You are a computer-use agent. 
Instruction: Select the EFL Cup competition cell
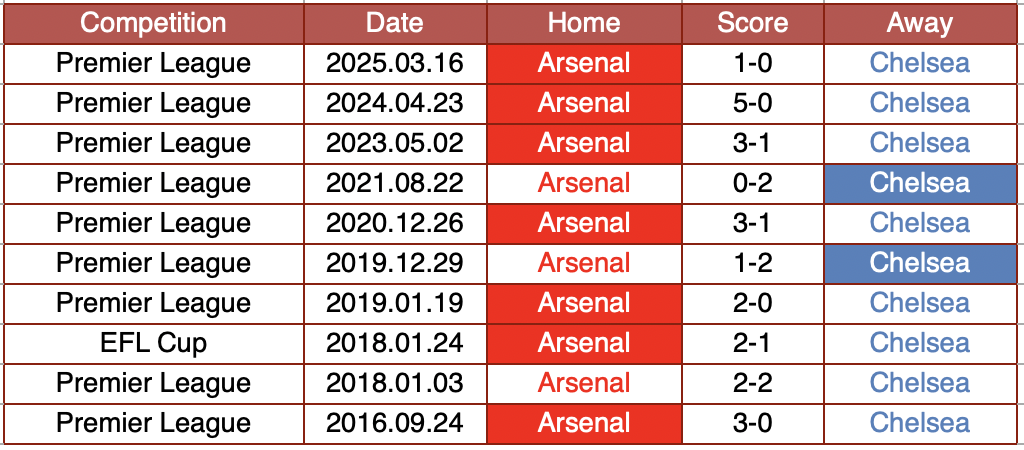[x=153, y=343]
